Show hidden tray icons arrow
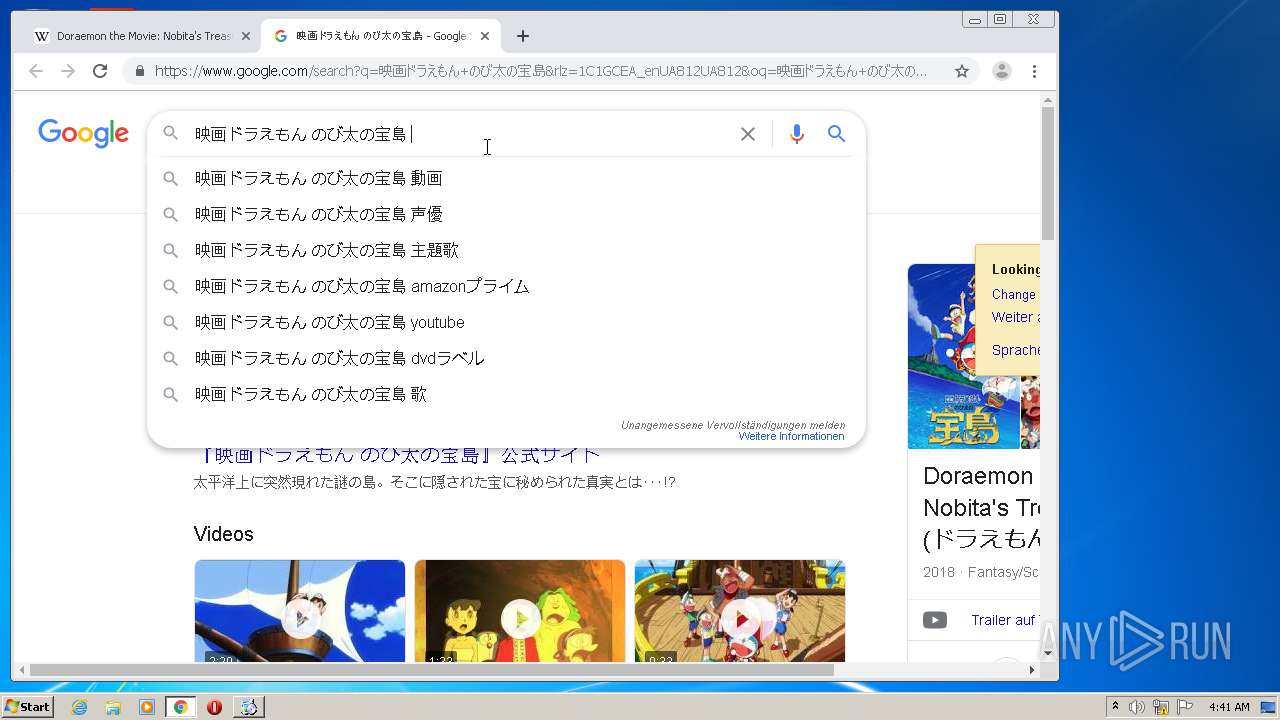 [1115, 707]
